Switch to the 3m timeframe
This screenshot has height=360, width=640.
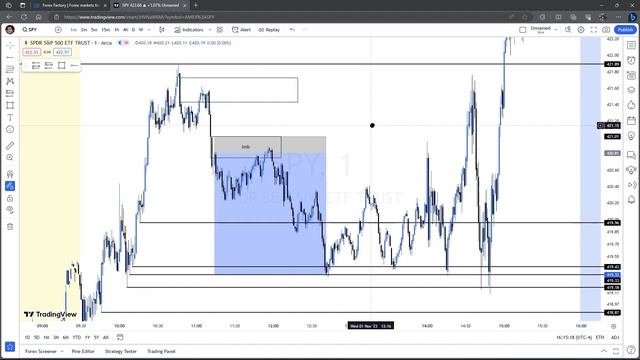coord(84,30)
